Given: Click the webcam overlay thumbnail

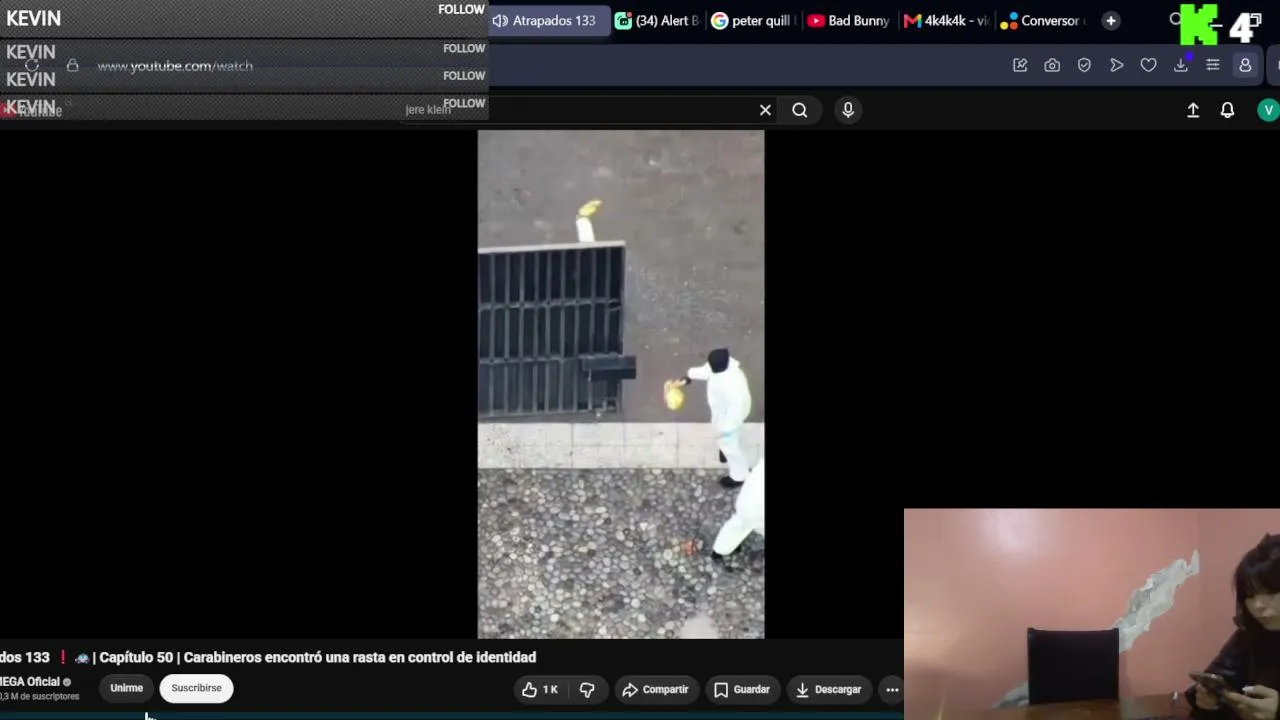Looking at the screenshot, I should [1092, 614].
